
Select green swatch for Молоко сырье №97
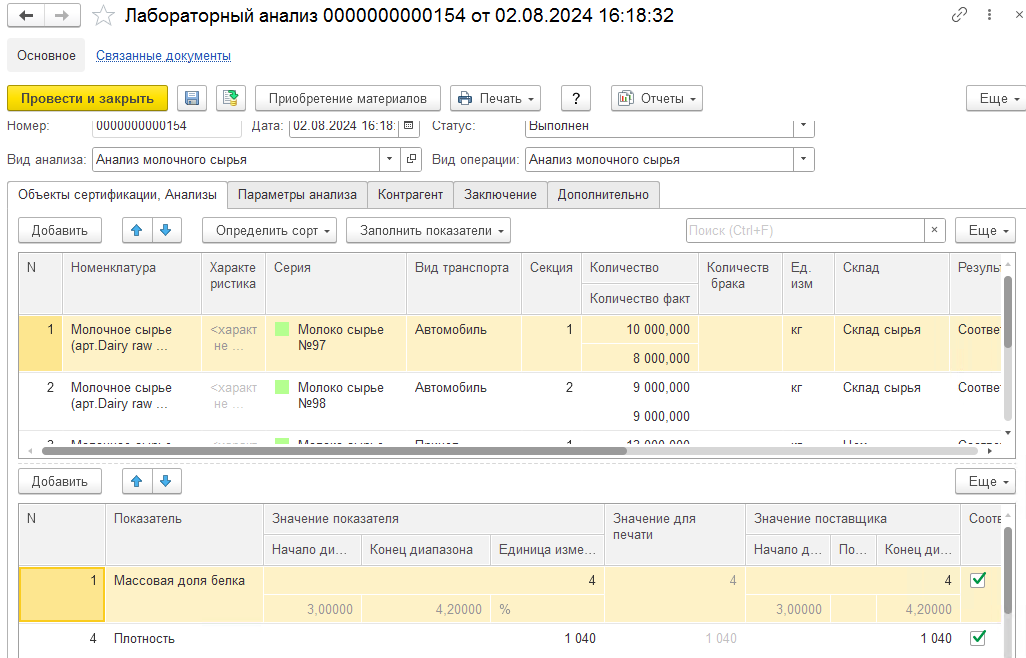(x=282, y=329)
